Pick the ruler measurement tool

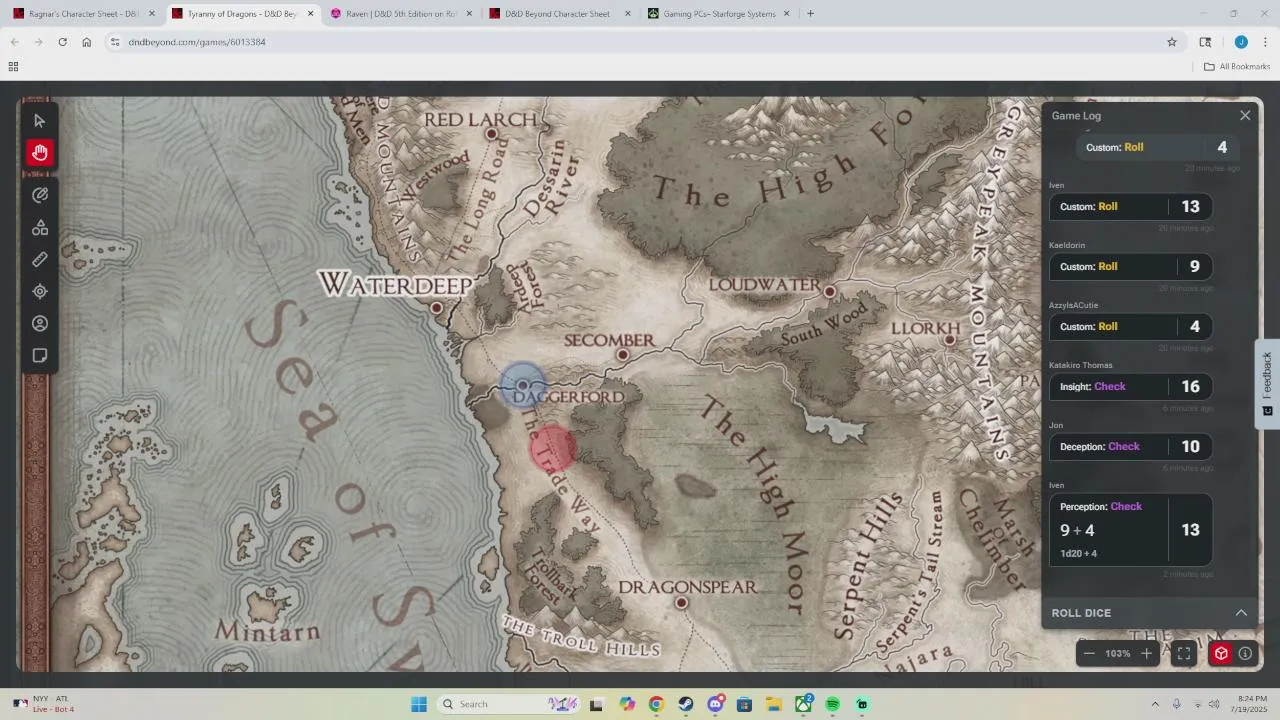[x=40, y=260]
